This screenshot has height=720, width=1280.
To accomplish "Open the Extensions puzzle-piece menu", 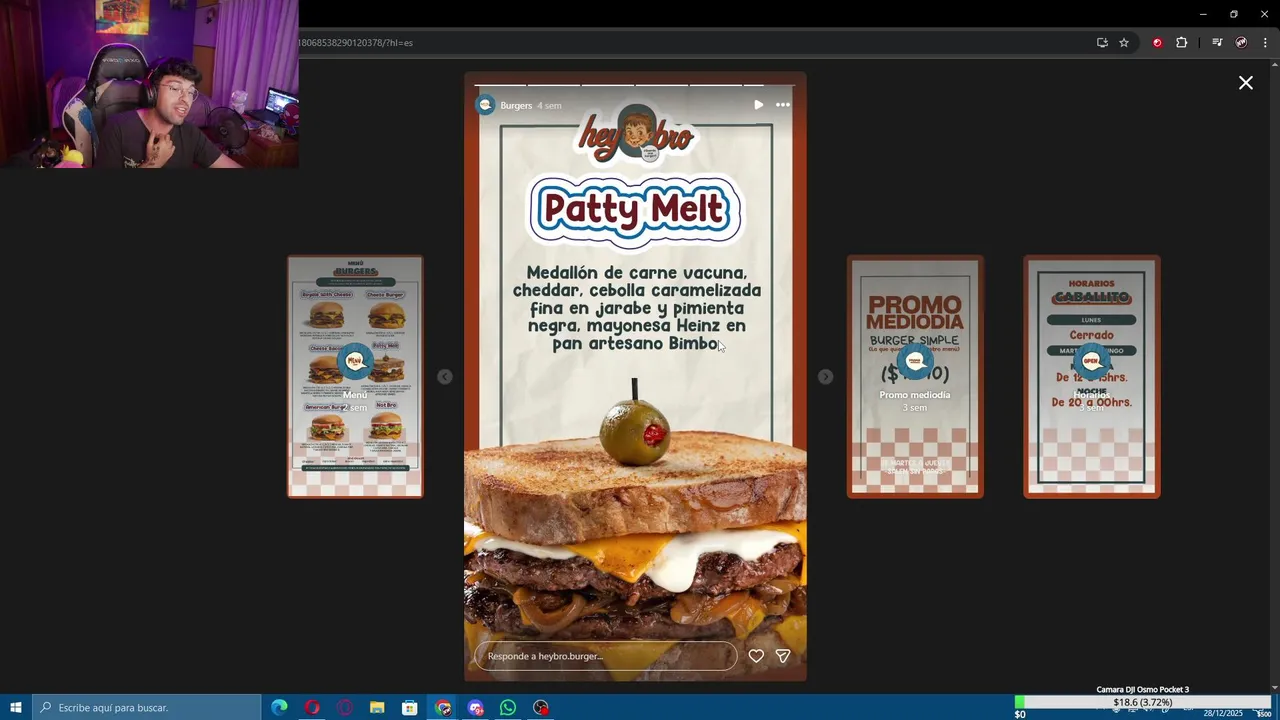I will click(1182, 43).
